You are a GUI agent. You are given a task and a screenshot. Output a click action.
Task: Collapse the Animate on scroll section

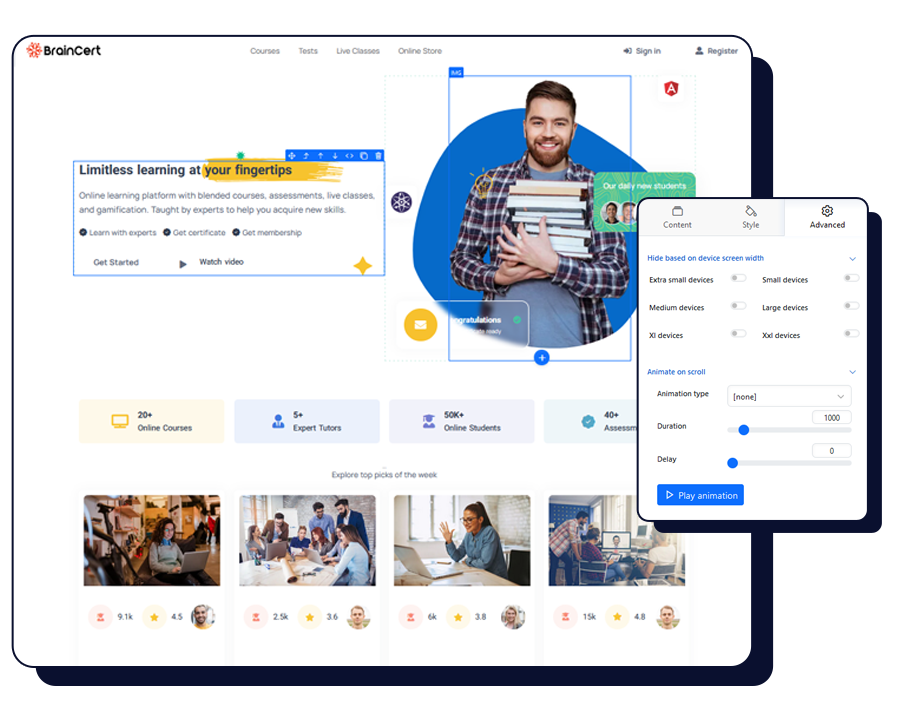coord(852,371)
